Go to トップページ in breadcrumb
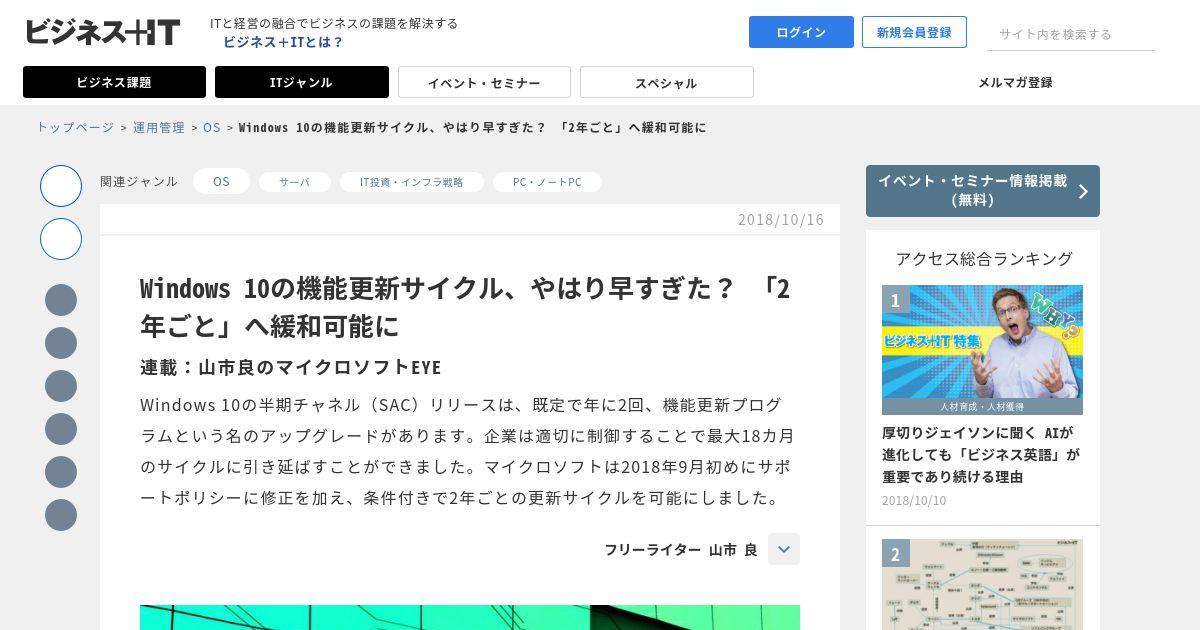 (x=75, y=127)
